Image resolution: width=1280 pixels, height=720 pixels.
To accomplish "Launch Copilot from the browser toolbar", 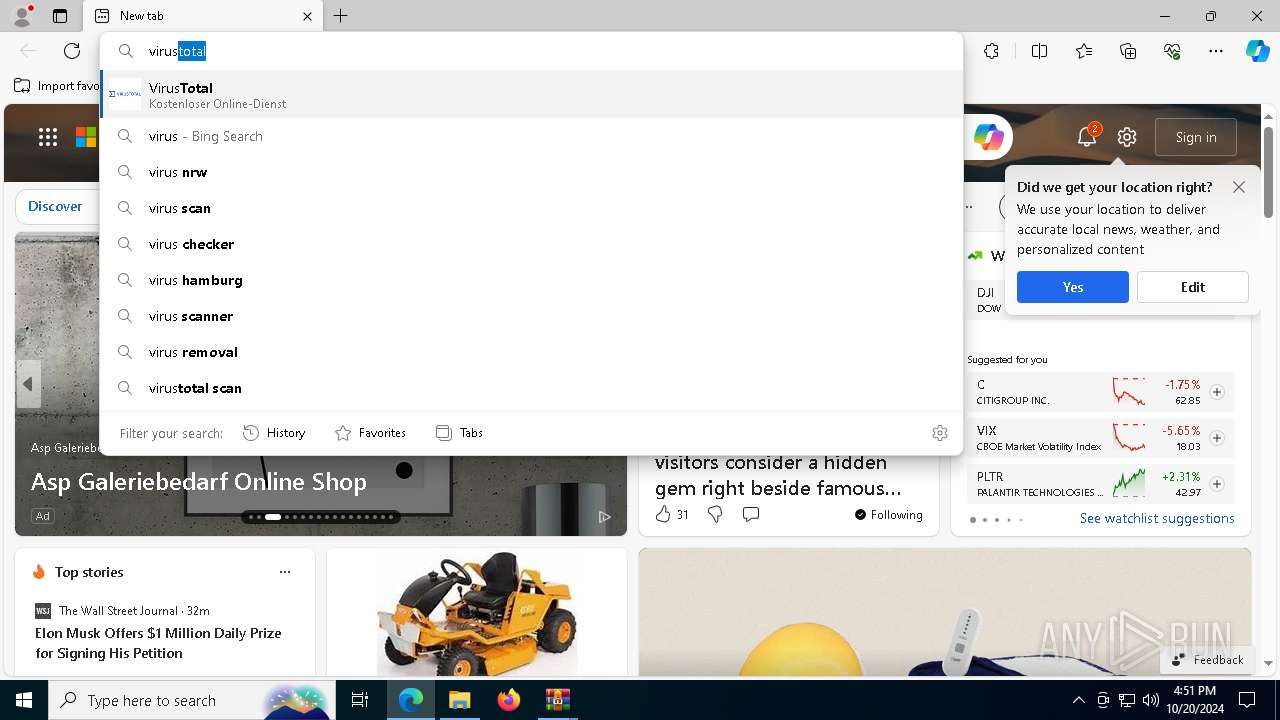I will point(1257,51).
